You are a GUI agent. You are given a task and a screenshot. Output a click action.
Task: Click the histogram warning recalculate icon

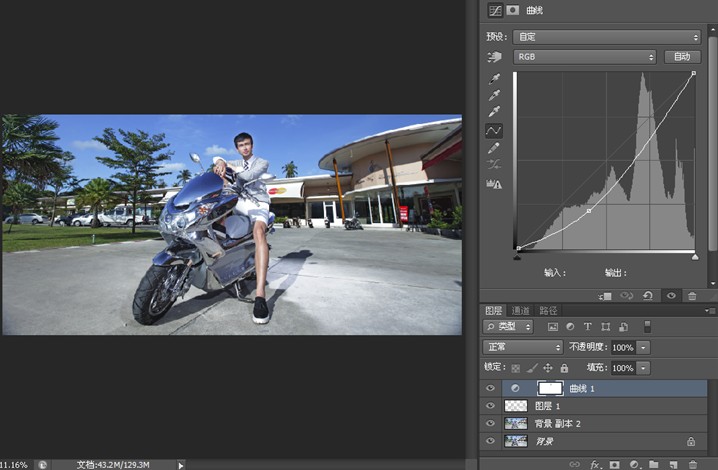click(x=494, y=184)
